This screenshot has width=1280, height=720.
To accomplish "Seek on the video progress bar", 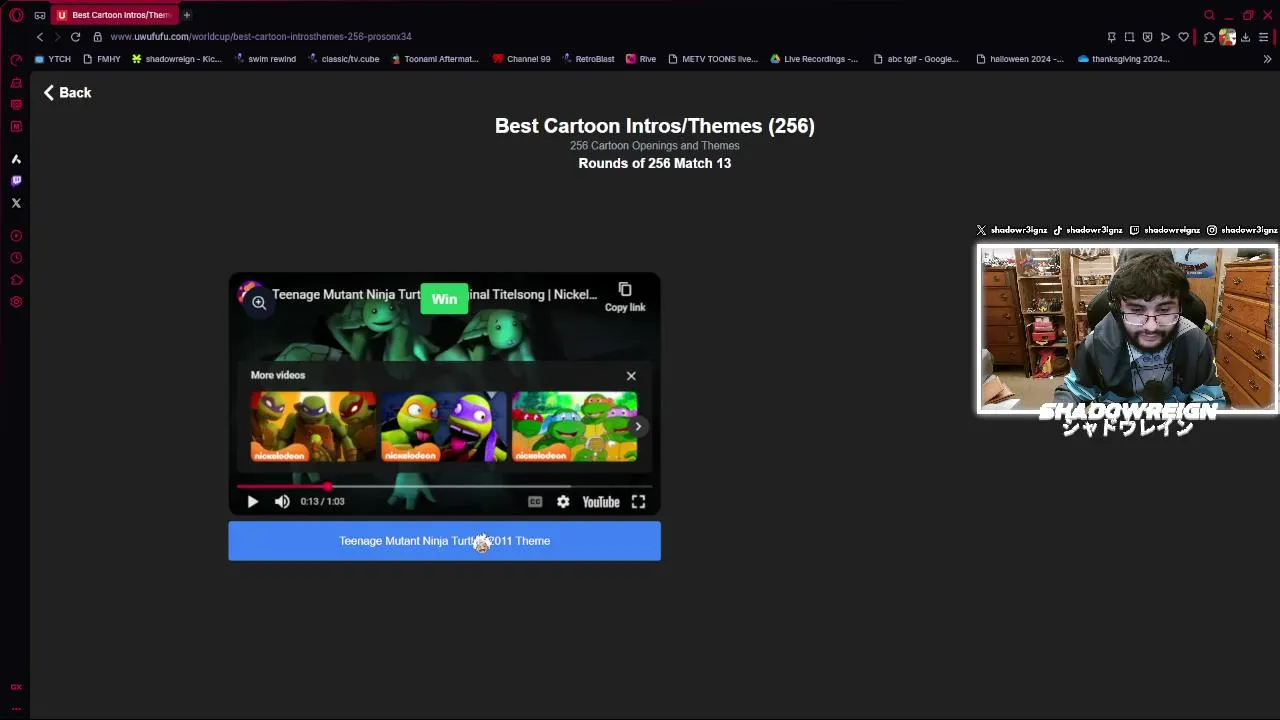I will point(444,486).
